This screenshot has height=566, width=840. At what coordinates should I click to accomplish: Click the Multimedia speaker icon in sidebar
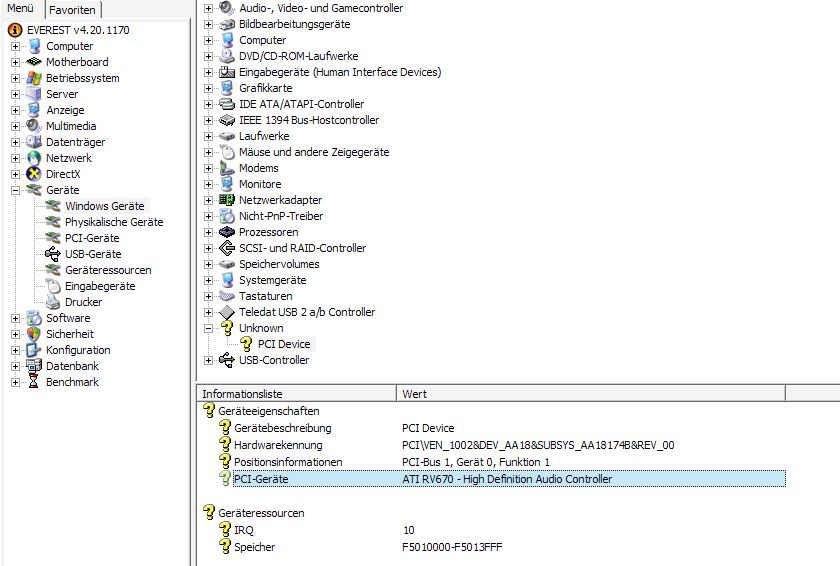34,126
